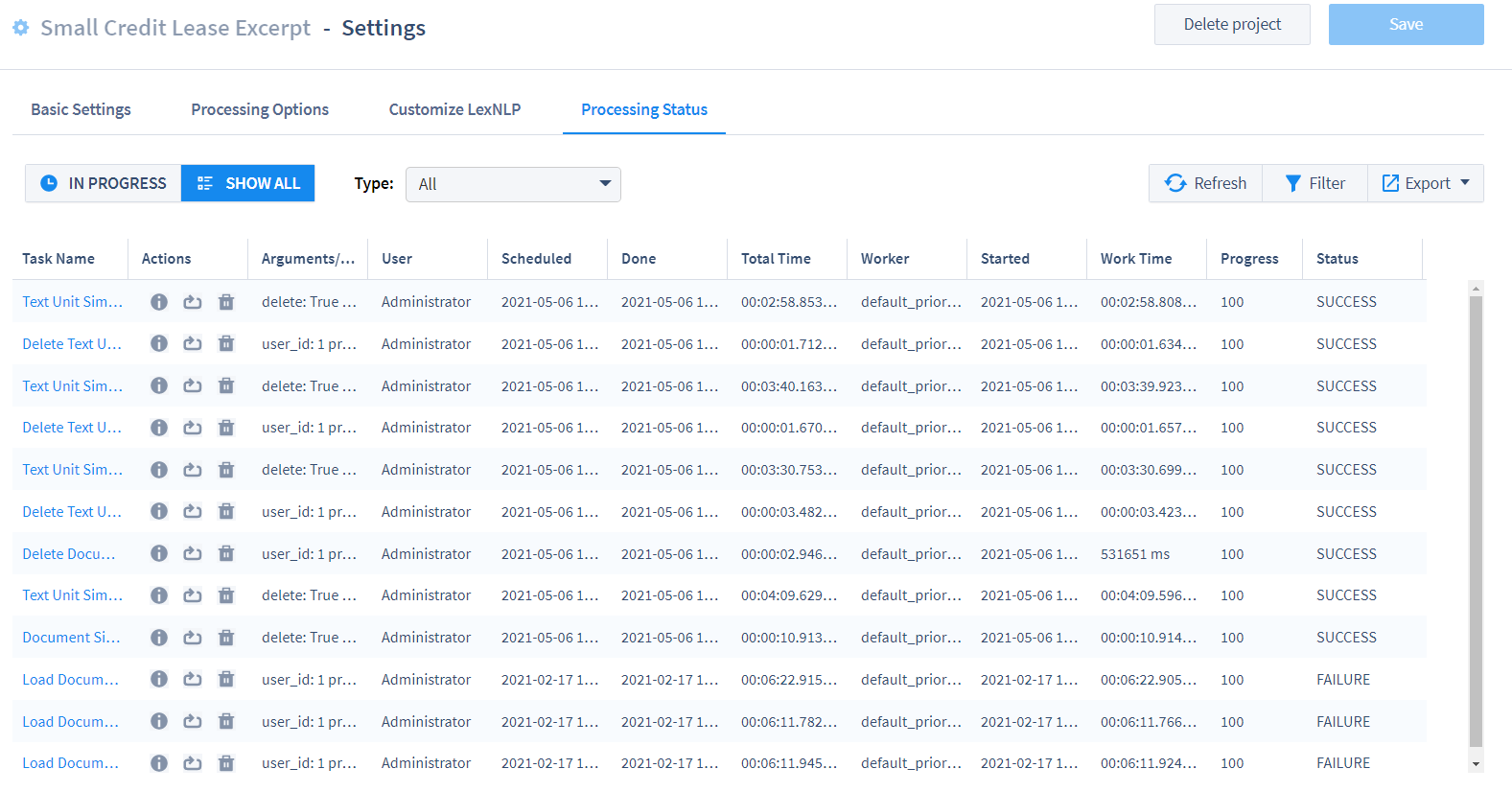This screenshot has width=1512, height=792.
Task: Delete the task with total time 00:03:30.753
Action: tap(226, 470)
